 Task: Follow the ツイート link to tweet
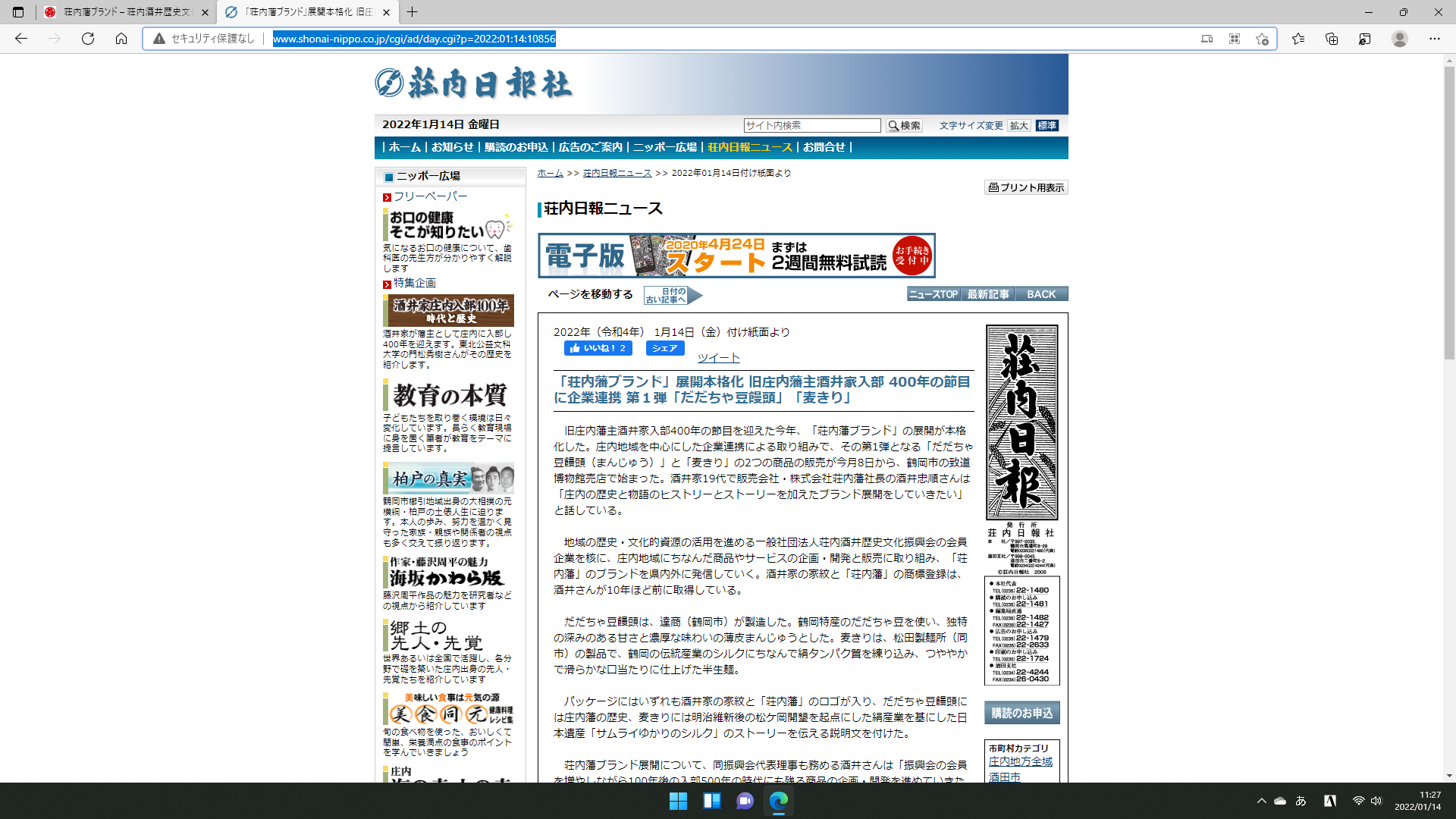click(x=717, y=357)
